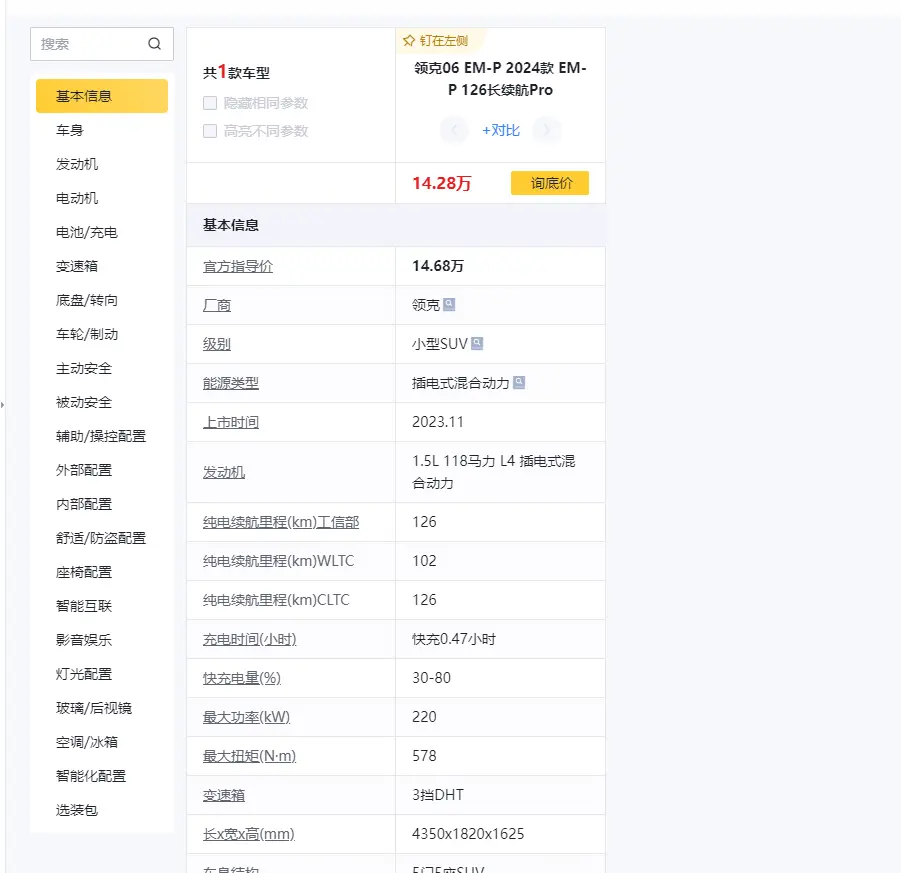901x873 pixels.
Task: Click the search icon beside 领克
Action: (x=449, y=305)
